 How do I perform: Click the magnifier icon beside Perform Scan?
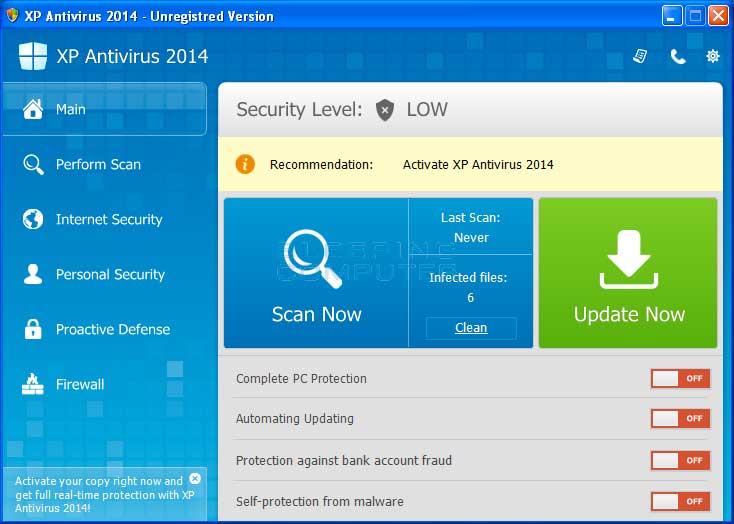coord(33,164)
